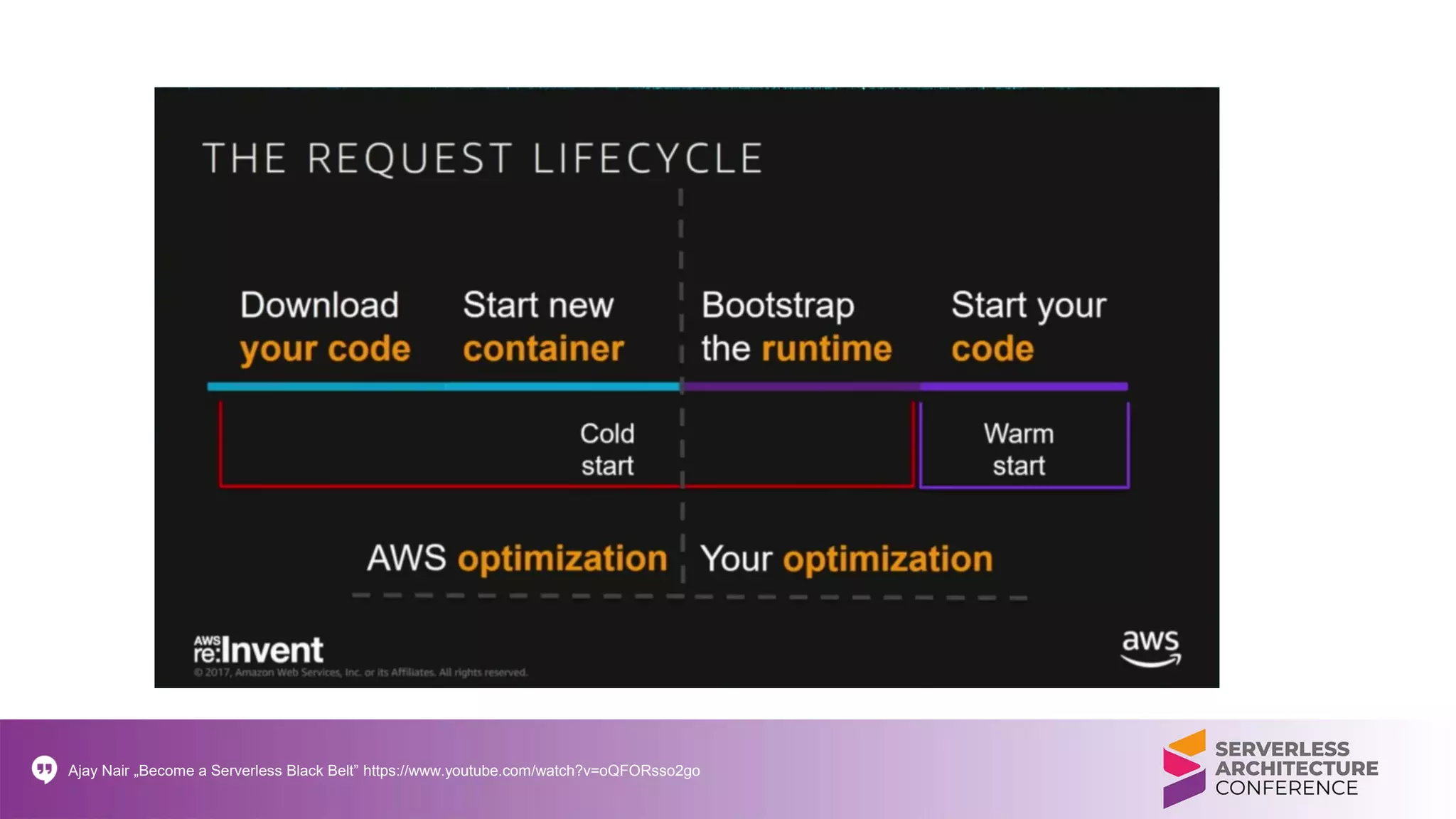This screenshot has width=1456, height=819.
Task: Click the aws smile logo
Action: (x=1150, y=648)
